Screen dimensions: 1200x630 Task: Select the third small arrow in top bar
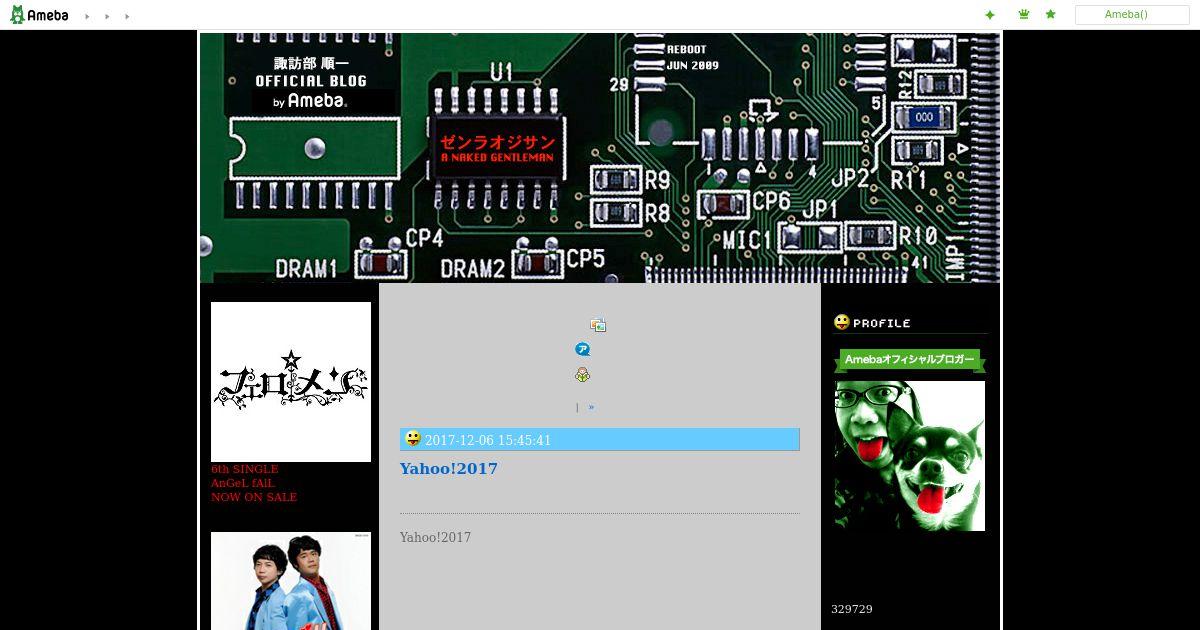pos(127,16)
